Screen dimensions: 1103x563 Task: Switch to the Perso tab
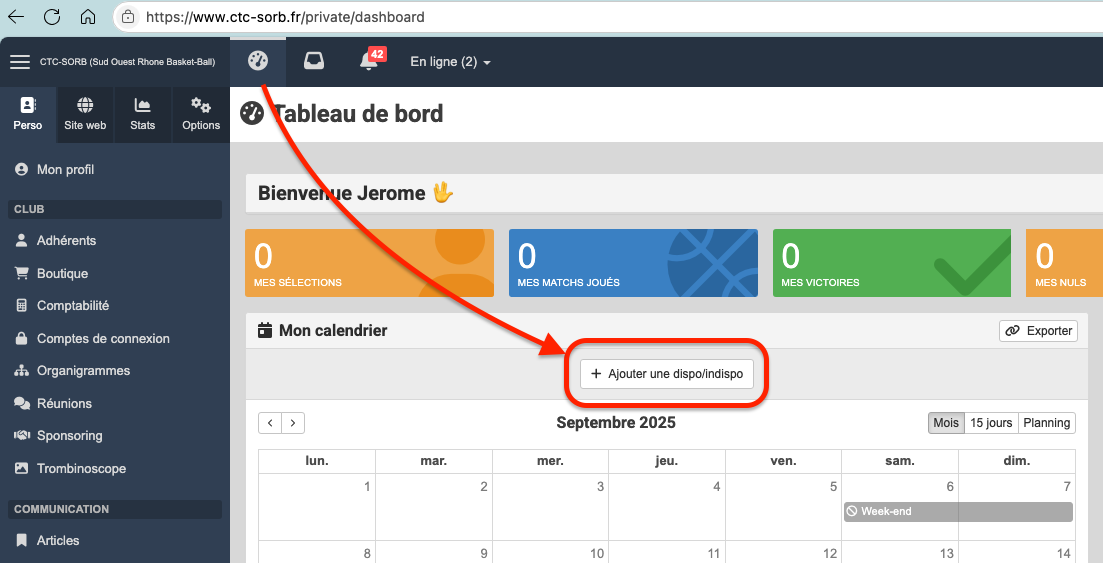coord(28,114)
